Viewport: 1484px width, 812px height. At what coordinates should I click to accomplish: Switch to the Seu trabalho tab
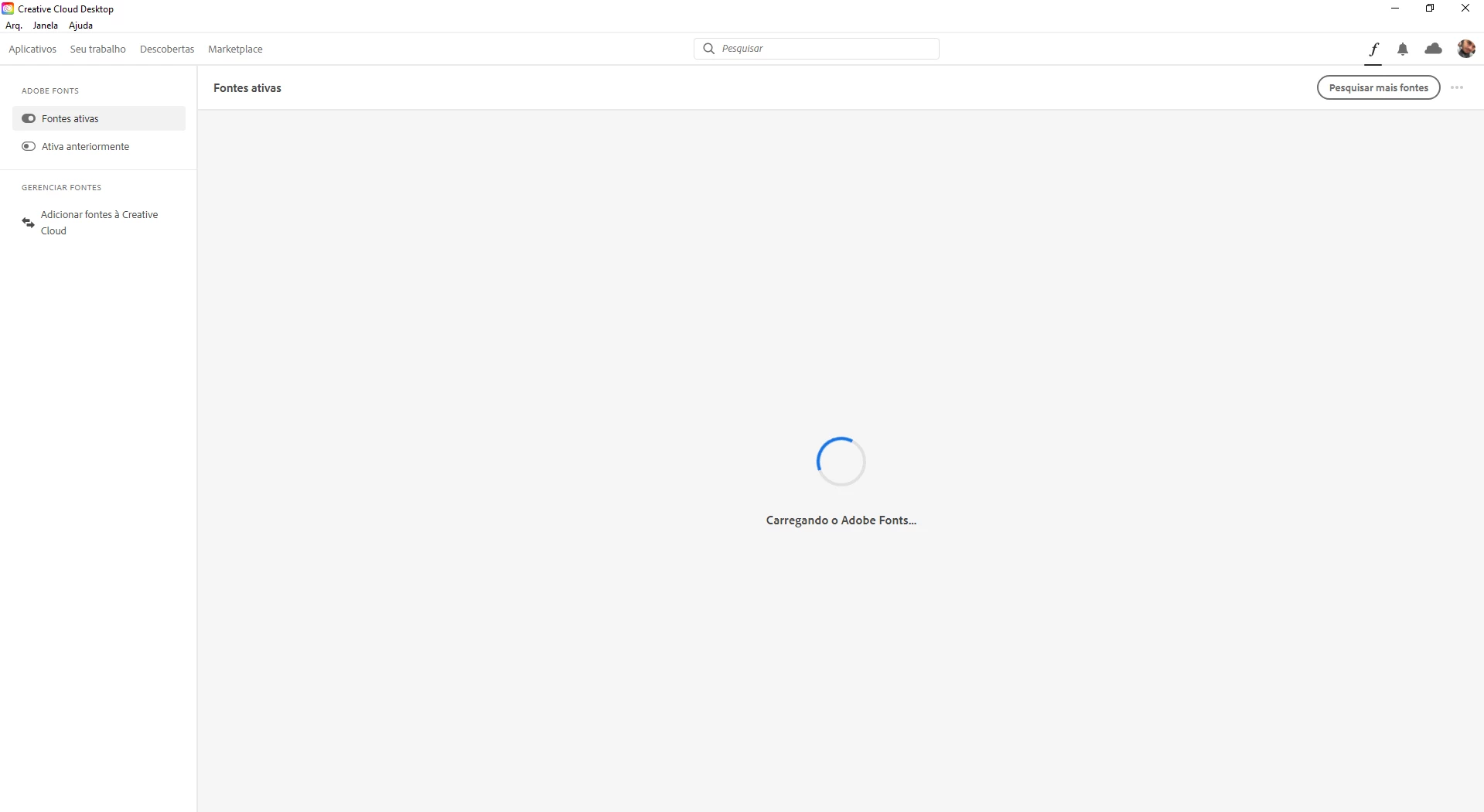click(x=98, y=49)
